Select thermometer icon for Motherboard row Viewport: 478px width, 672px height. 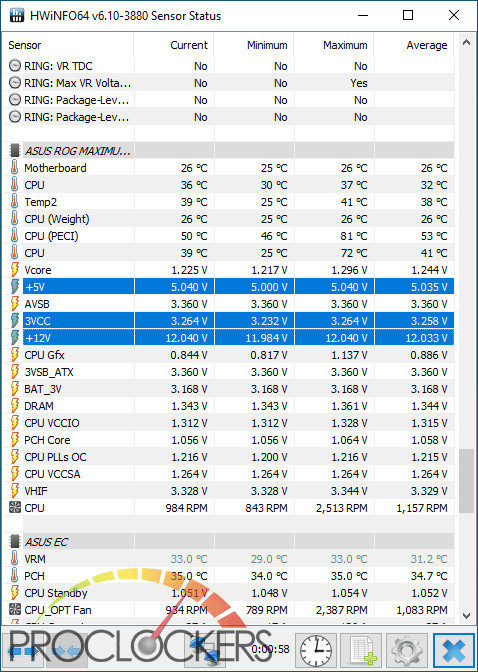click(x=15, y=168)
